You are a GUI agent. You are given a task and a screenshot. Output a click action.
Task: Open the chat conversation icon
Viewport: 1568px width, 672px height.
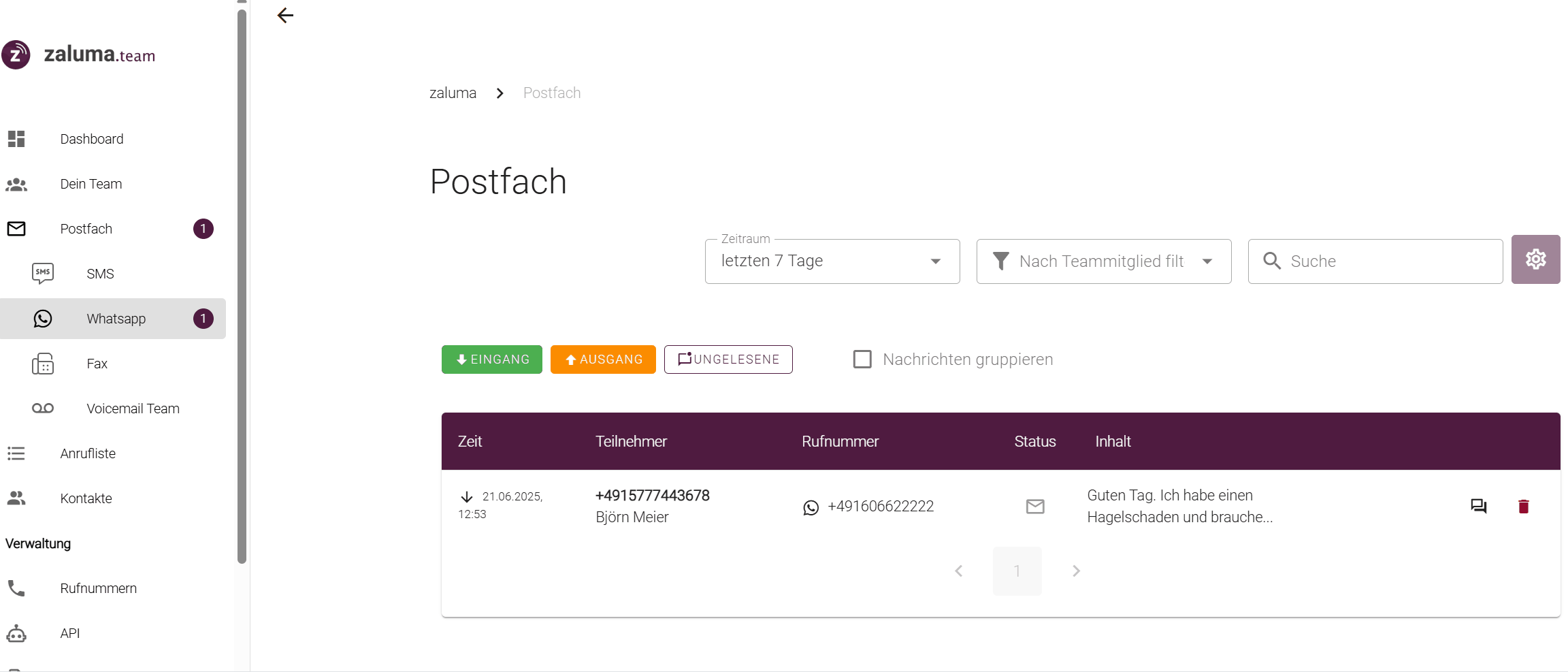pos(1479,507)
